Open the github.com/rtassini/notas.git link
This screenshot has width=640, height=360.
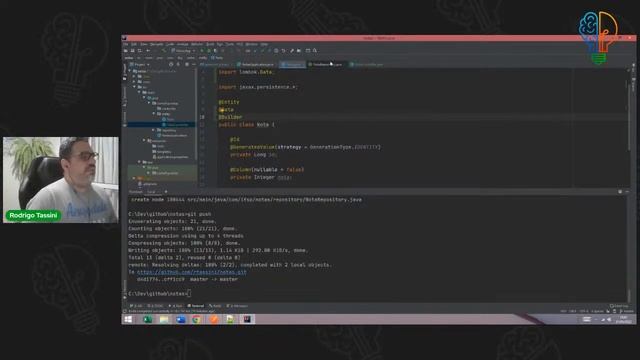192,272
